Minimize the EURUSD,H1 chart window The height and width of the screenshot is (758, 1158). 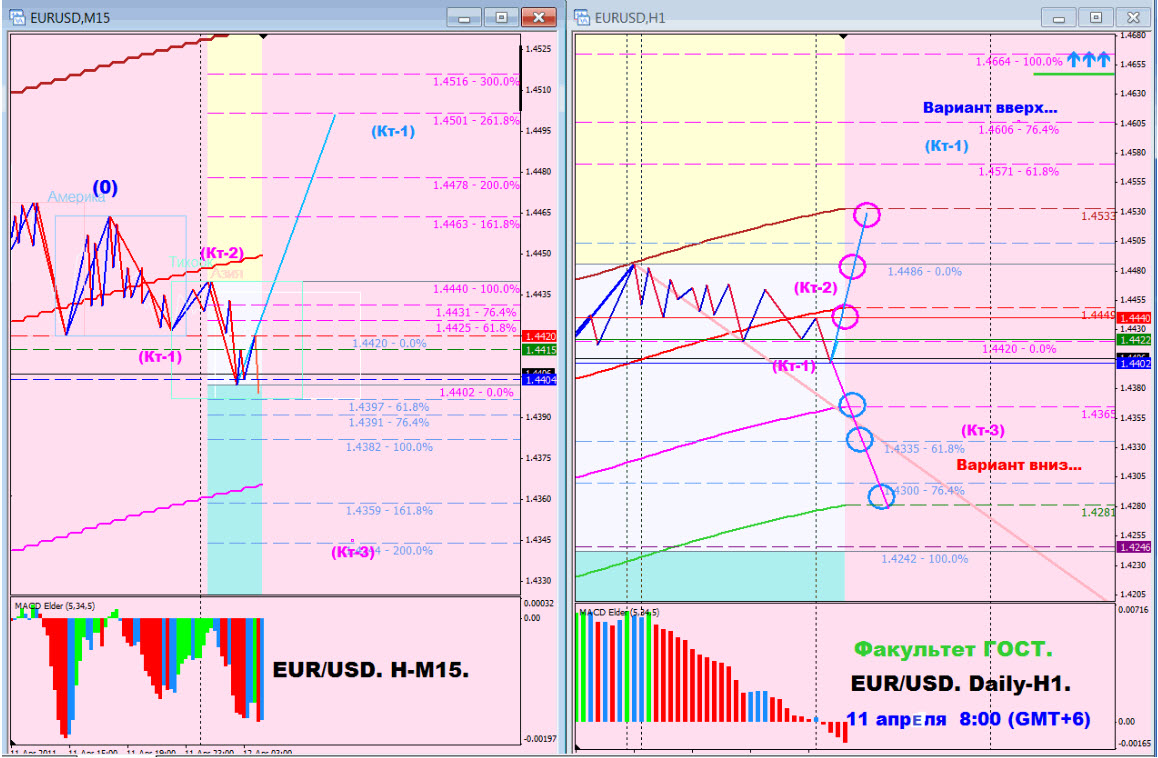pos(1058,18)
